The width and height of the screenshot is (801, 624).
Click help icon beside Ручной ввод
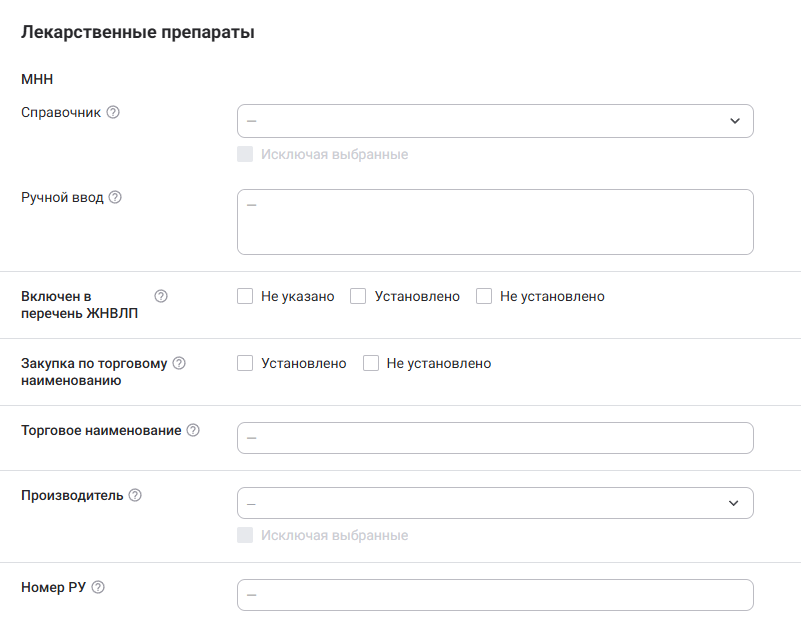pos(115,197)
